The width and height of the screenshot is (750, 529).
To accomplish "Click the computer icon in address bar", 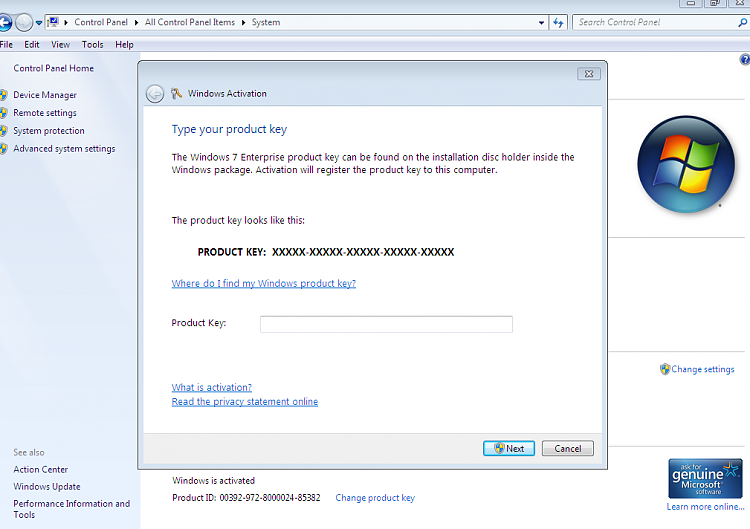I will point(53,22).
